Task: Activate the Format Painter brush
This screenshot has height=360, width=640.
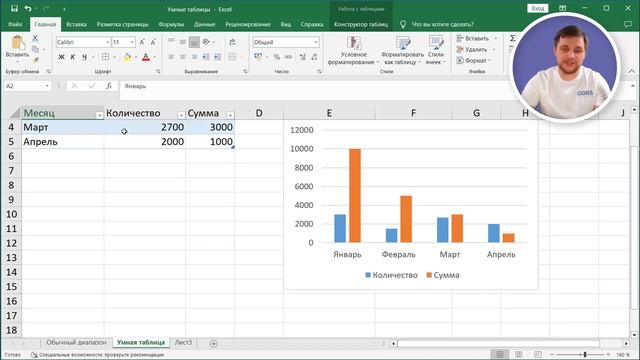Action: point(35,60)
